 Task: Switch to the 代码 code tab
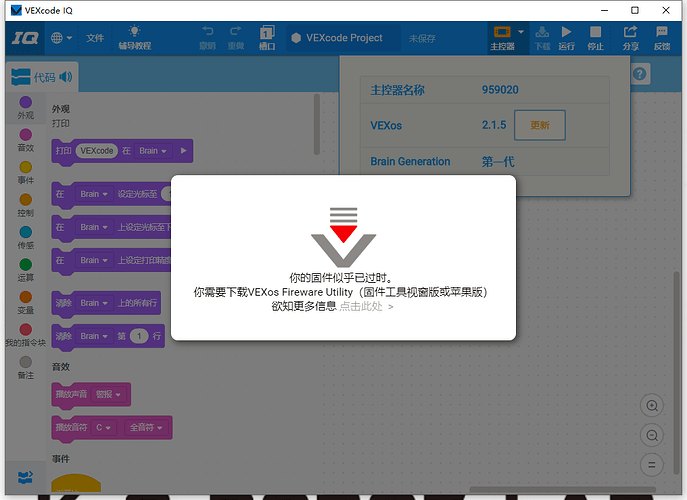click(x=42, y=77)
